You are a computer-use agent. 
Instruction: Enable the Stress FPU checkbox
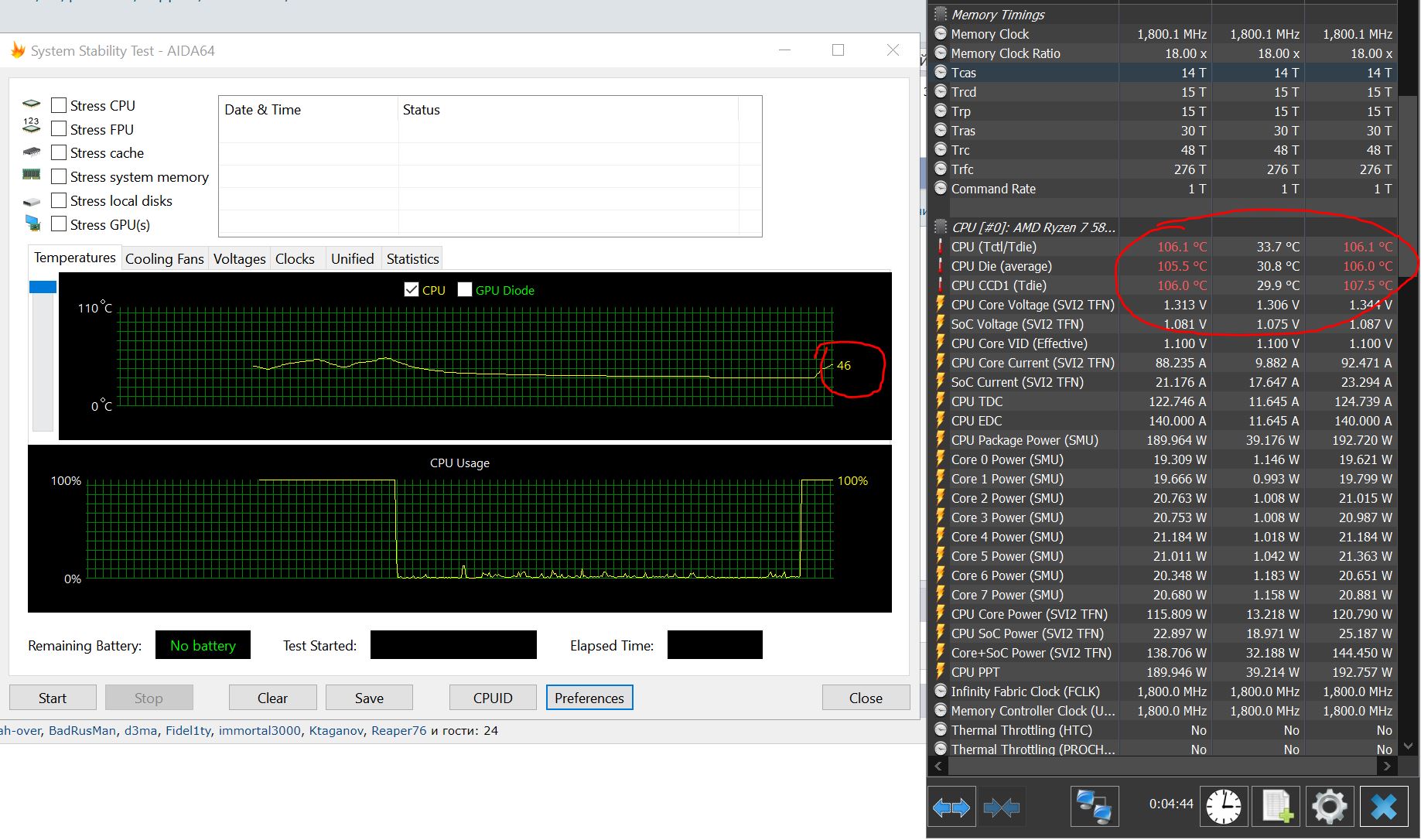pyautogui.click(x=58, y=129)
